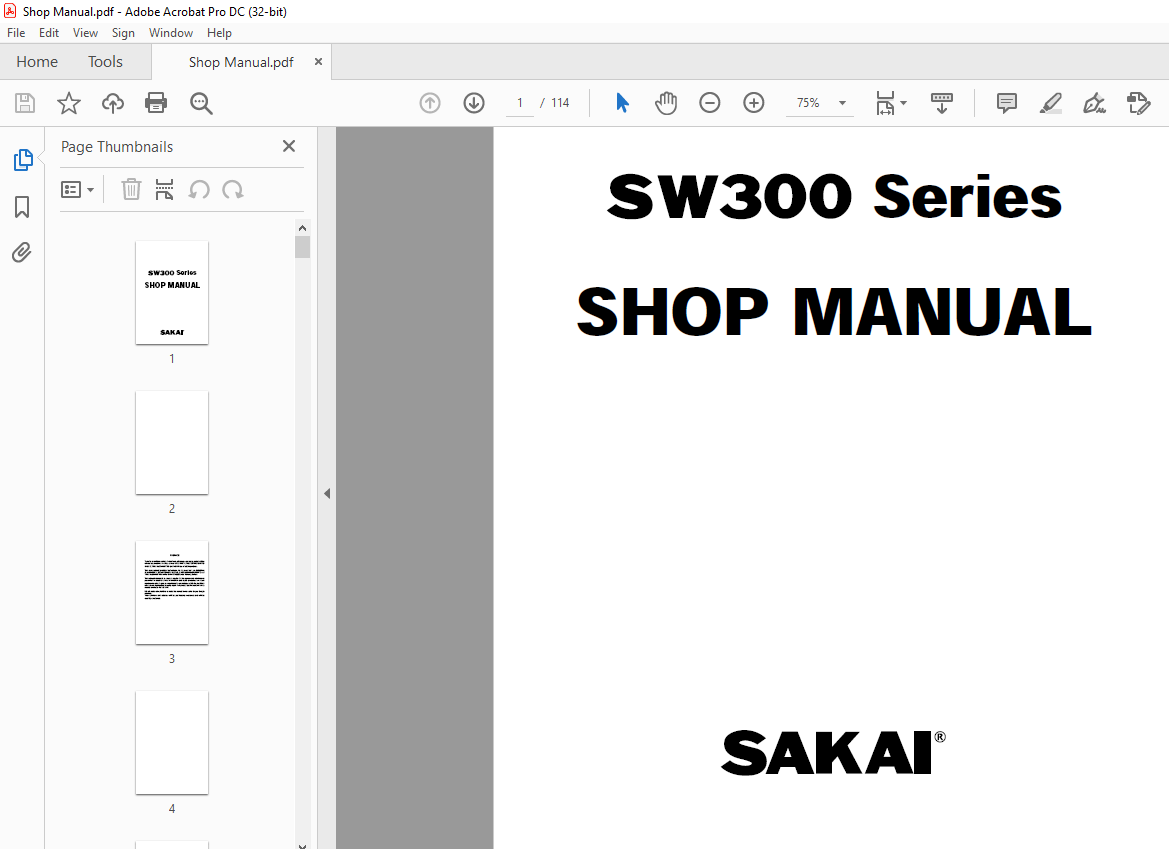Collapse the navigation pane arrow
Image resolution: width=1169 pixels, height=849 pixels.
327,493
